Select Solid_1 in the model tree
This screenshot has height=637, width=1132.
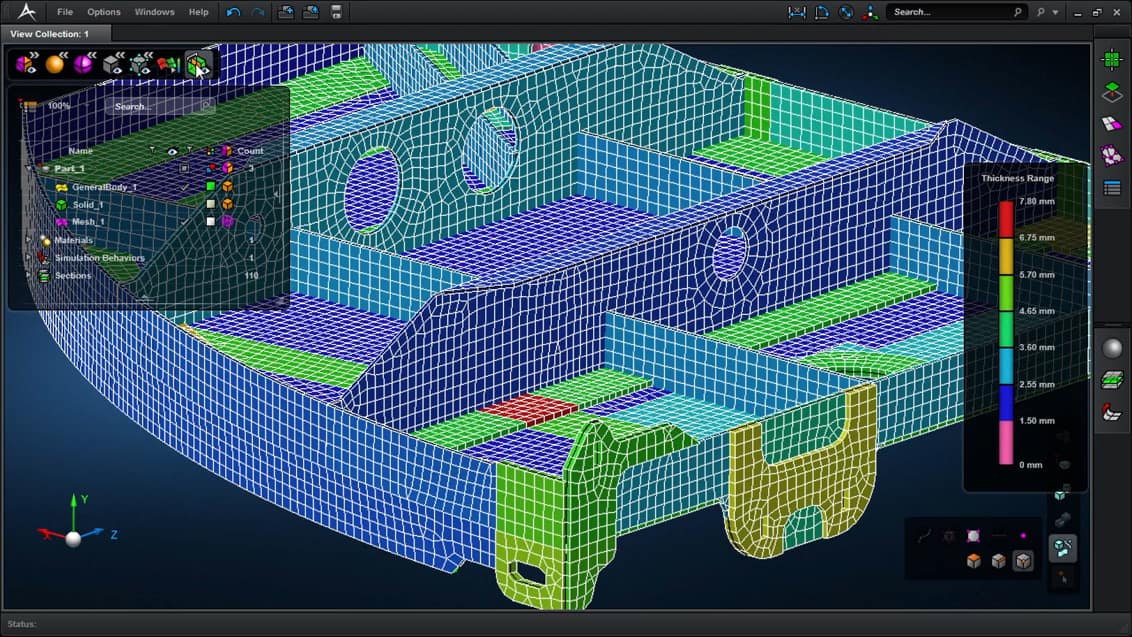pyautogui.click(x=87, y=205)
